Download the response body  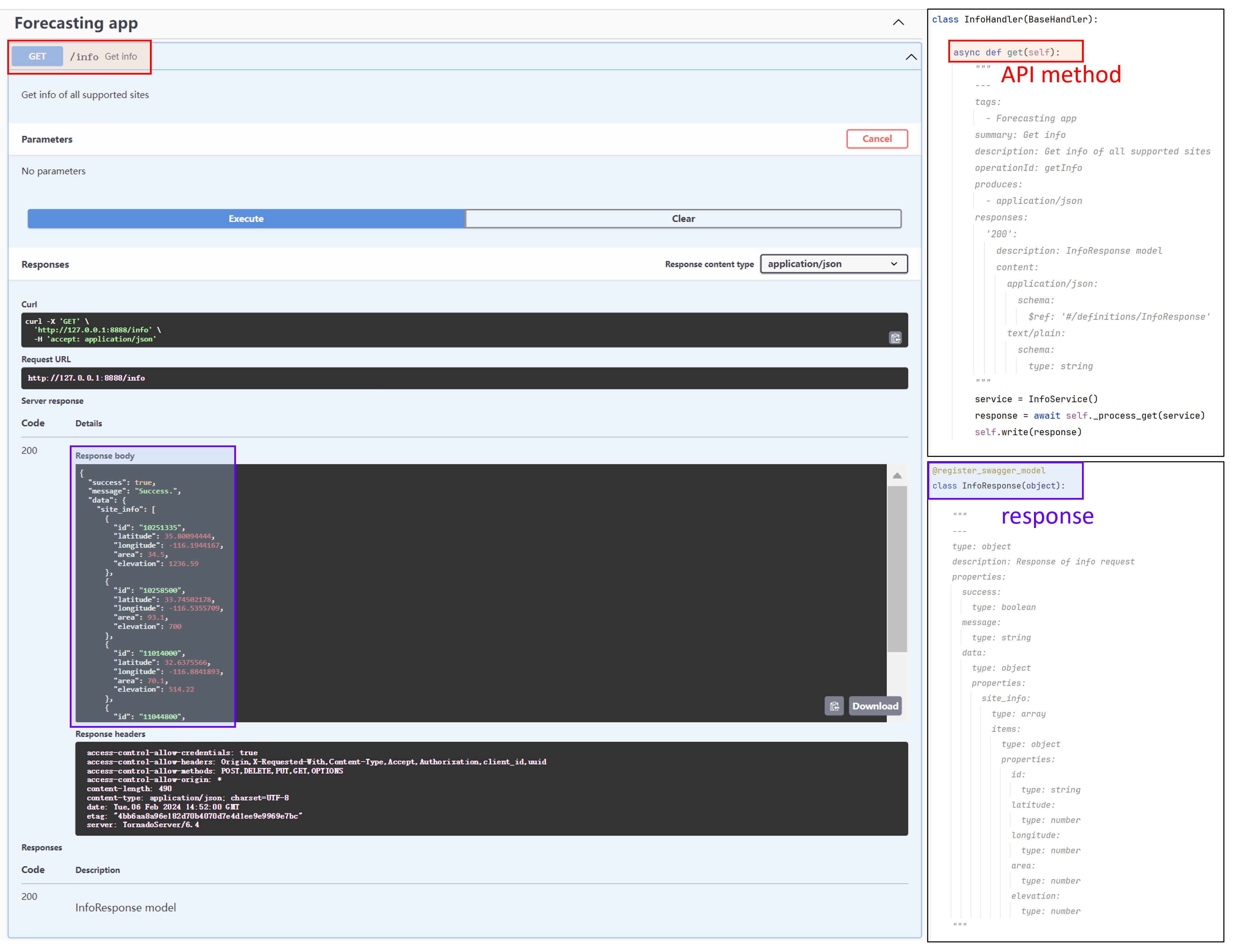click(875, 706)
